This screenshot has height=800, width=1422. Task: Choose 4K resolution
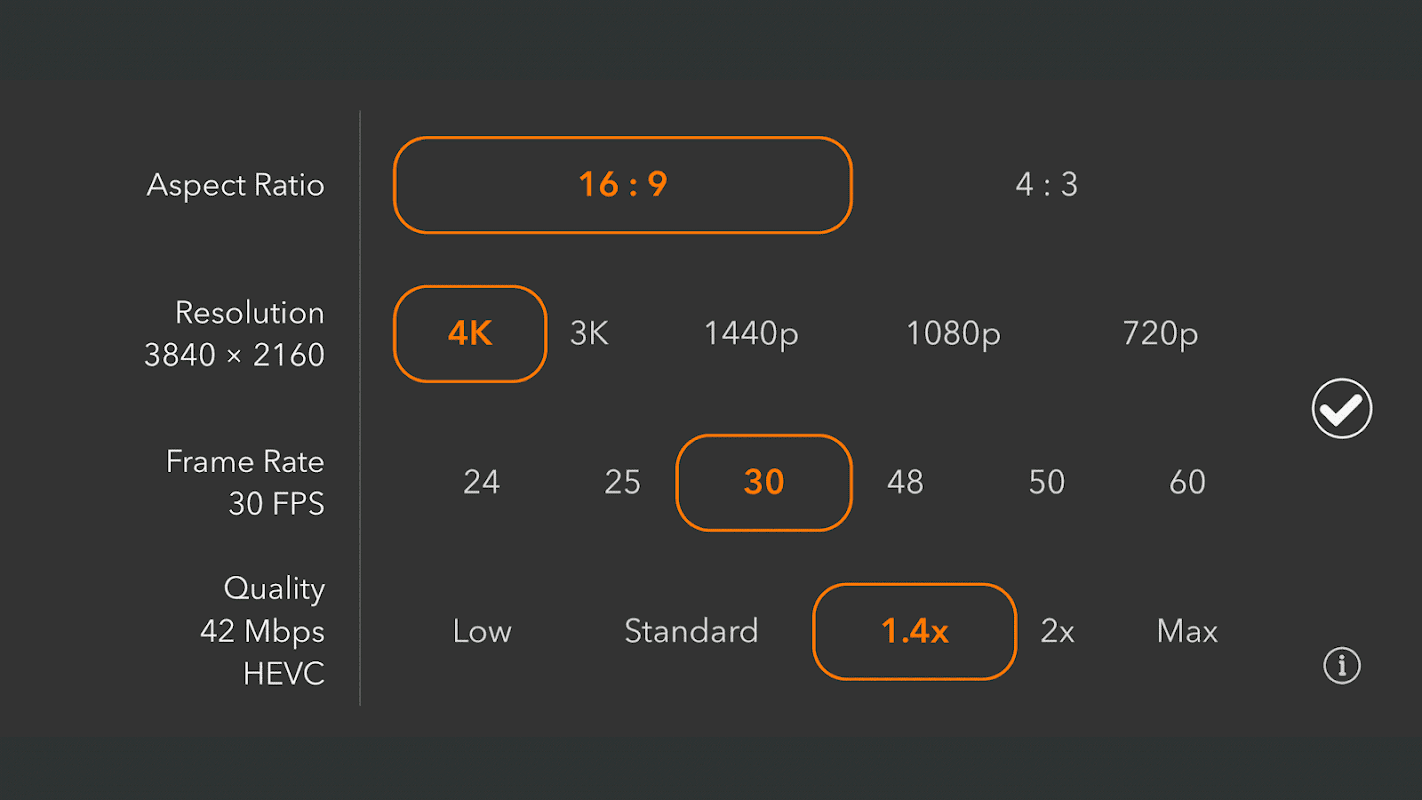pyautogui.click(x=470, y=334)
